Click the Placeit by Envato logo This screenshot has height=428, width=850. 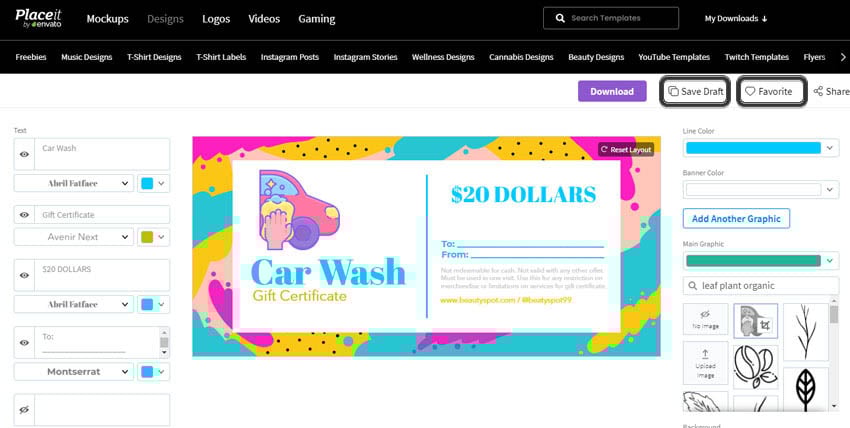coord(38,18)
